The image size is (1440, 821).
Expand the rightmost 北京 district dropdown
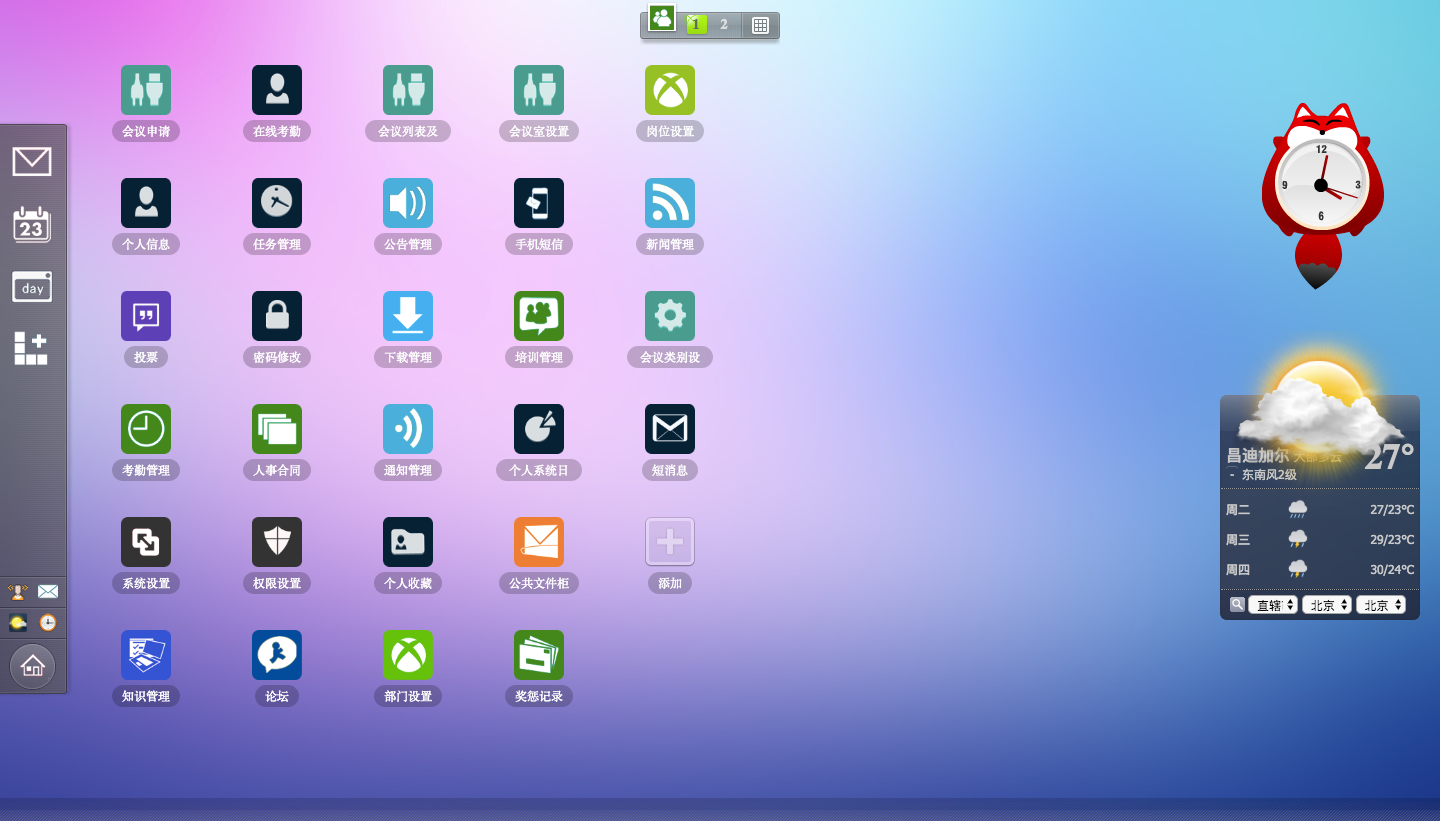(x=1381, y=605)
